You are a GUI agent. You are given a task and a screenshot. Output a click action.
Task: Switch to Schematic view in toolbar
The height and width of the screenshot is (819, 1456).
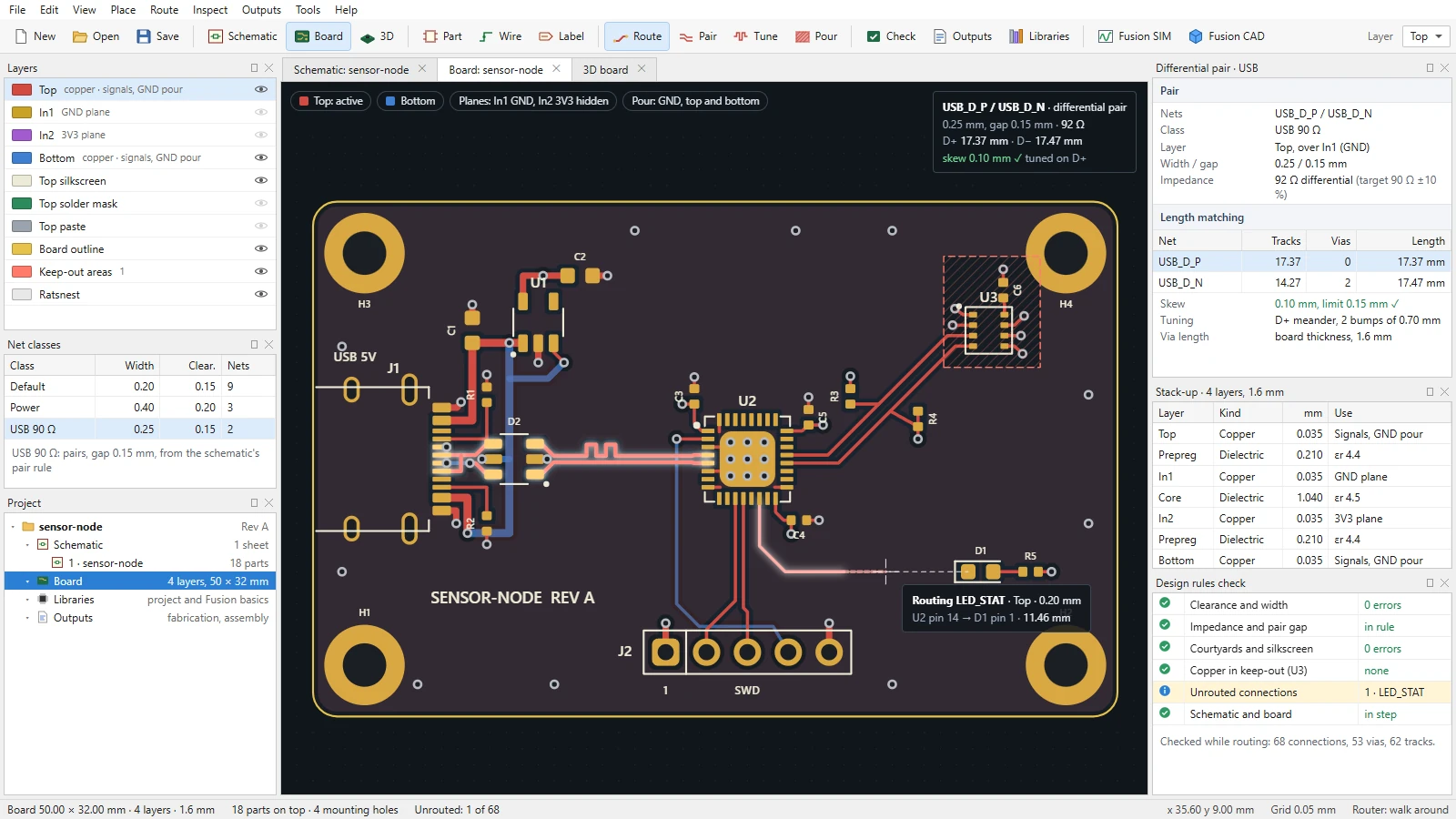243,36
